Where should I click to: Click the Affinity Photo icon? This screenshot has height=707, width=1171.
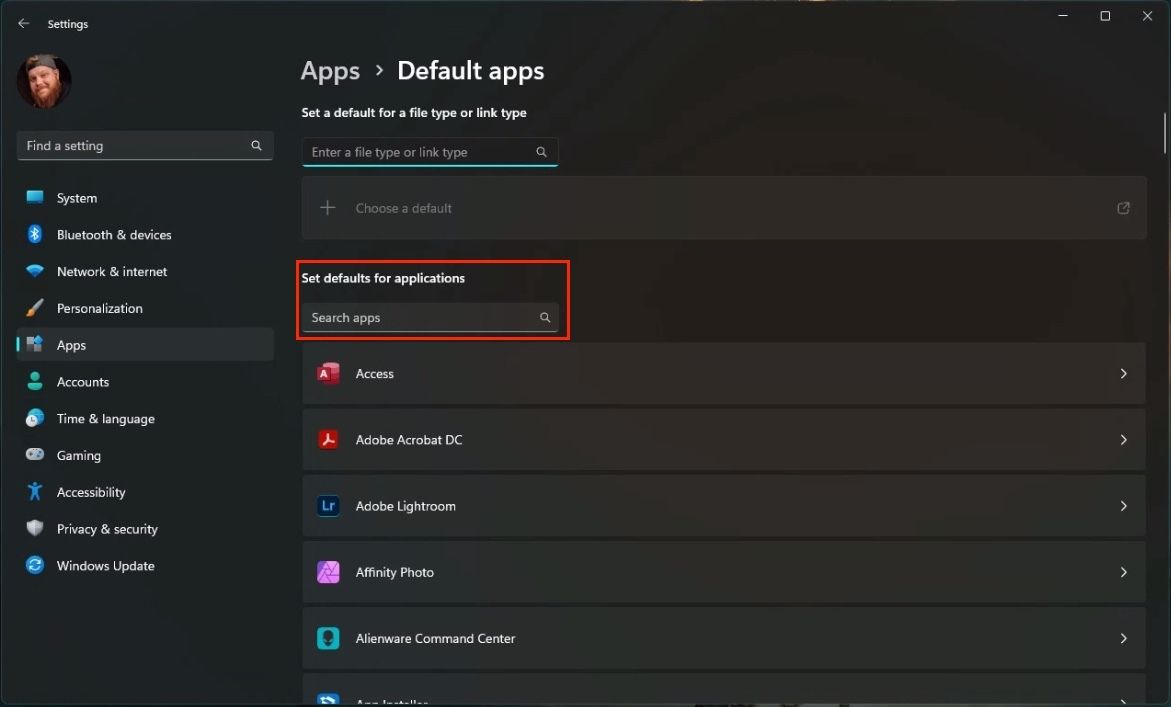[328, 572]
